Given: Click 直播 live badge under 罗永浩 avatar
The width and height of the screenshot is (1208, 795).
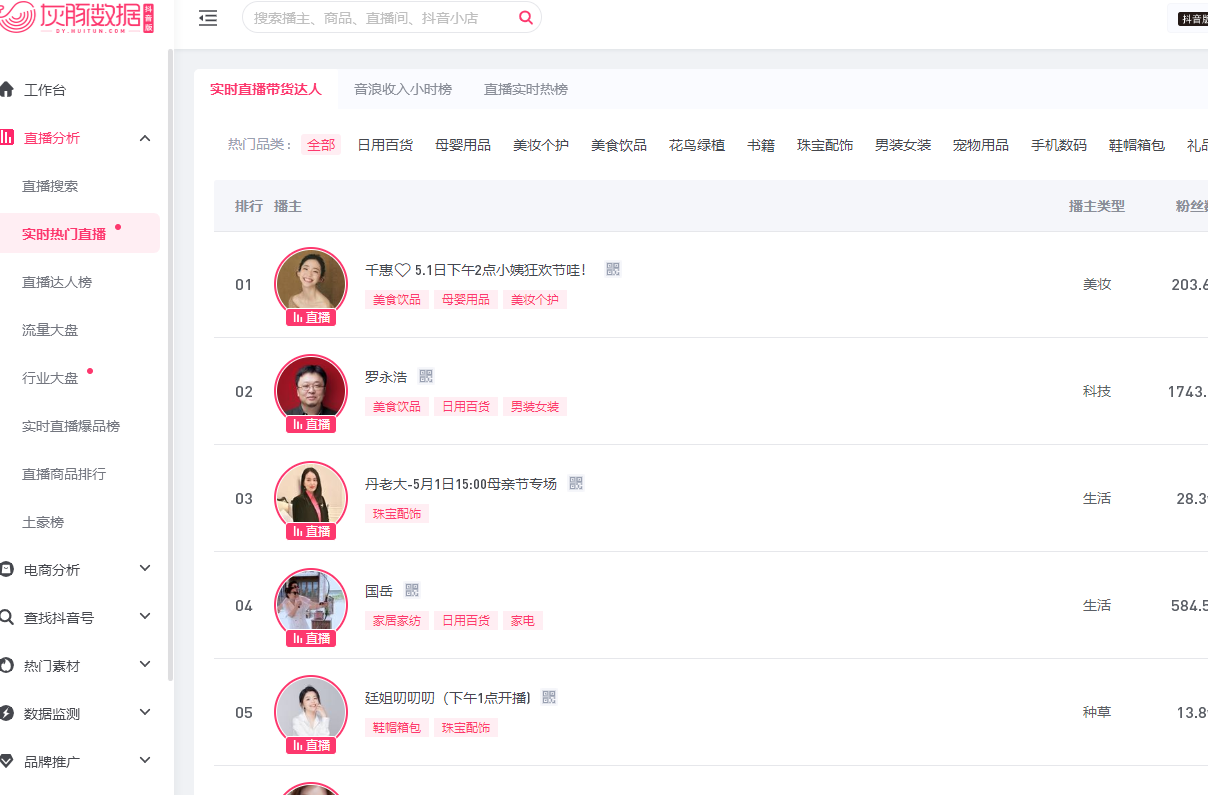Looking at the screenshot, I should tap(311, 424).
